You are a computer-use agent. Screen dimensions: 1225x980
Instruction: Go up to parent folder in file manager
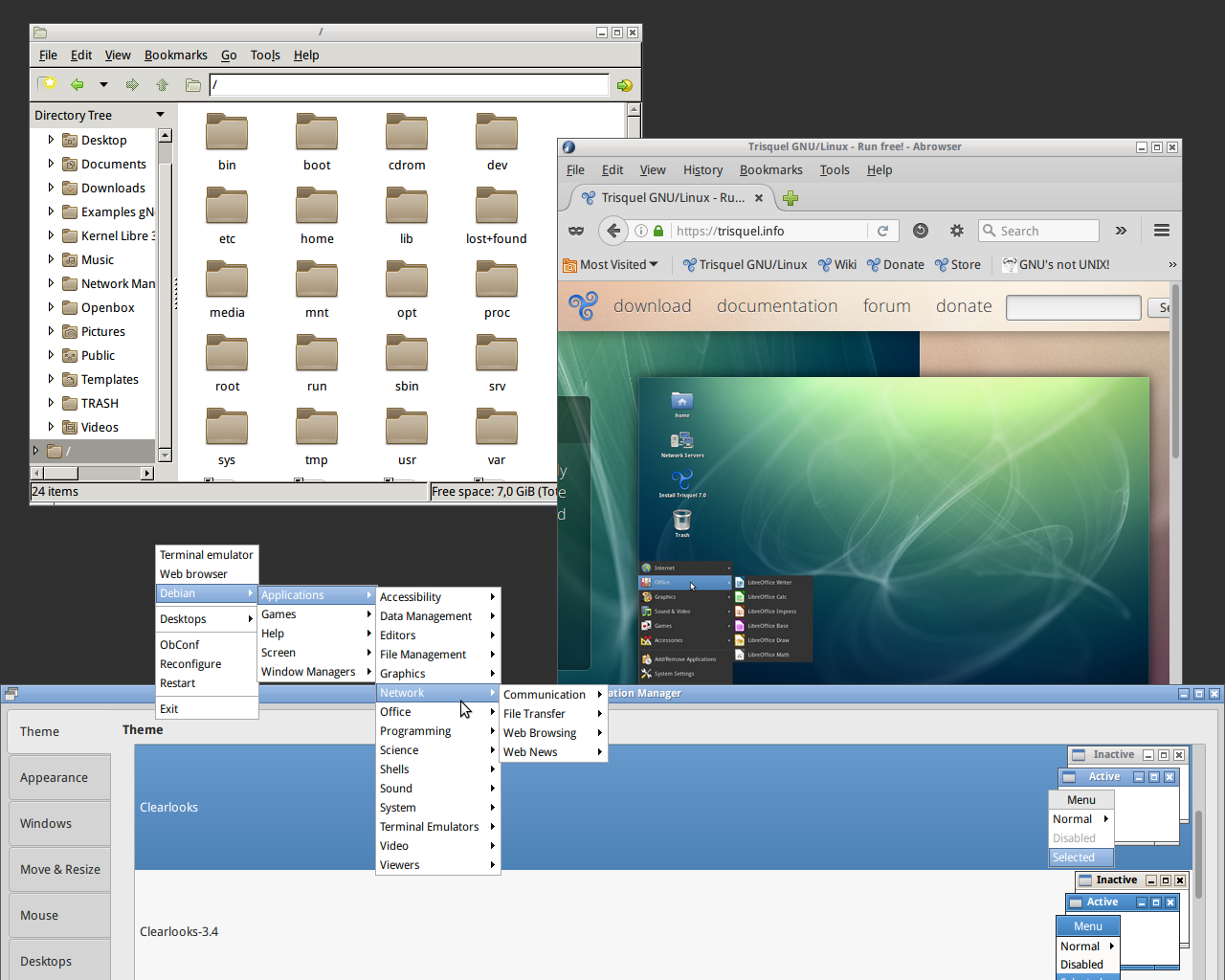pyautogui.click(x=162, y=85)
